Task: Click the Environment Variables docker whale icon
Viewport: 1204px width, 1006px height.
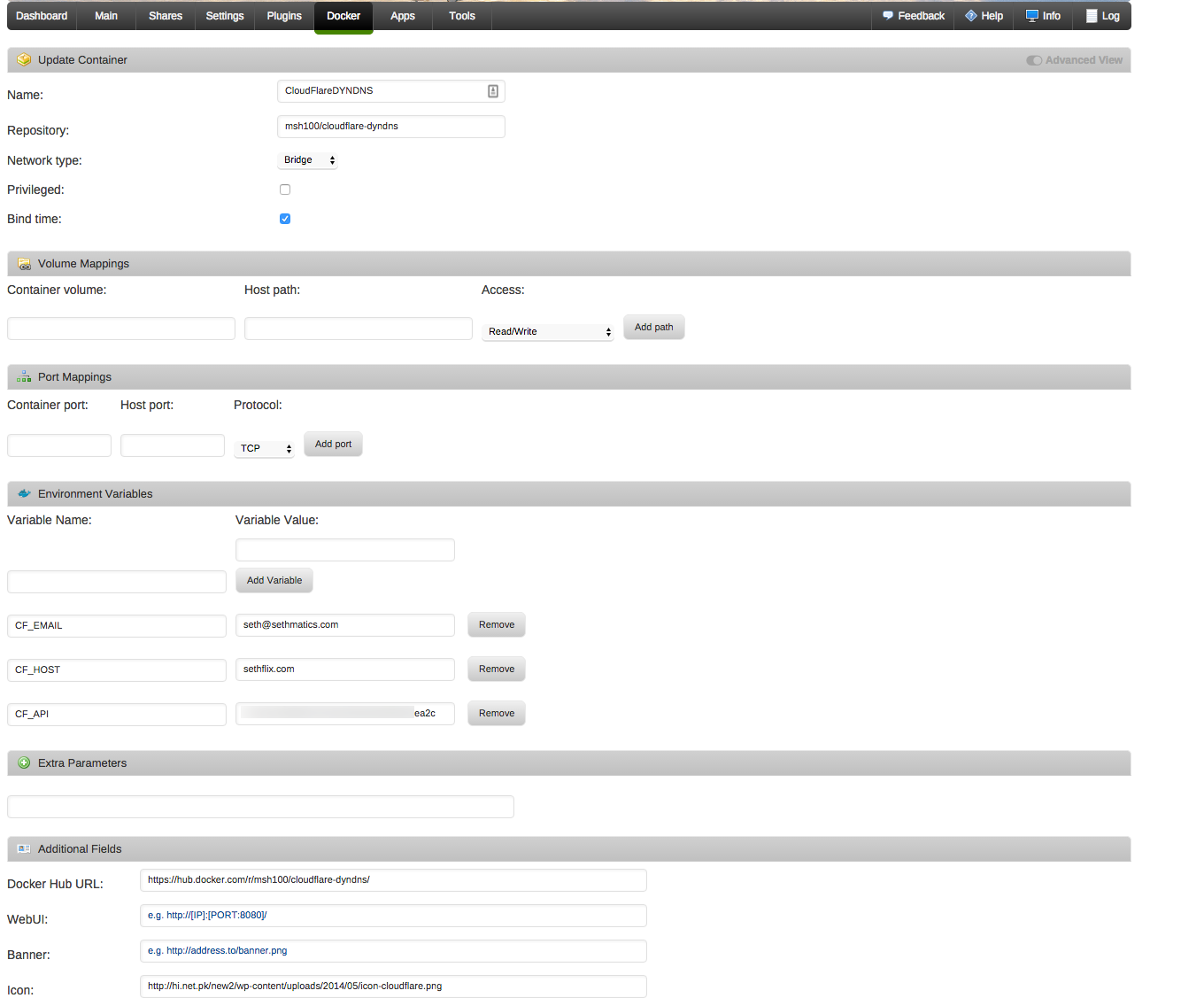Action: 24,494
